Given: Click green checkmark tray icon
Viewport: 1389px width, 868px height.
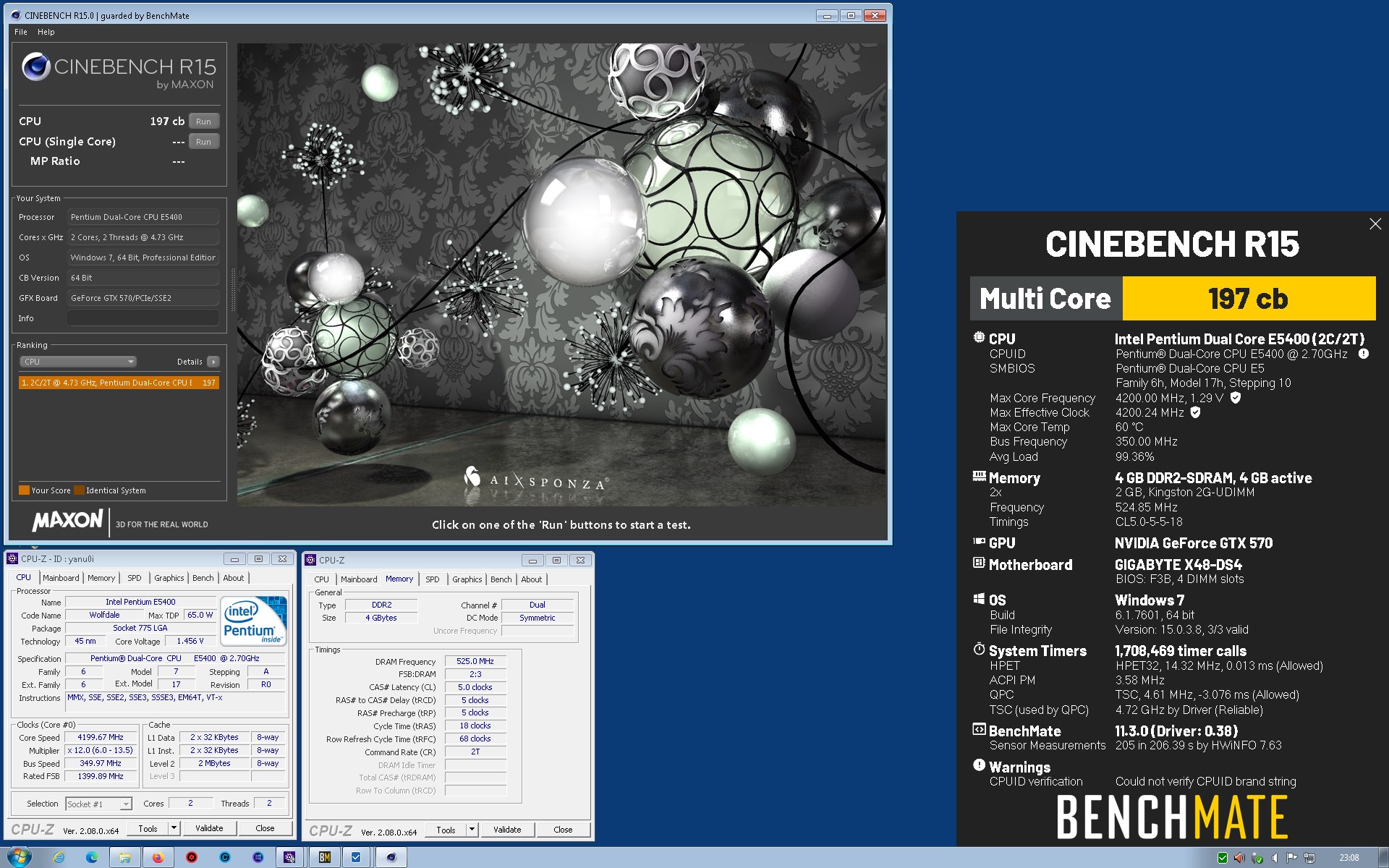Looking at the screenshot, I should tap(1223, 858).
